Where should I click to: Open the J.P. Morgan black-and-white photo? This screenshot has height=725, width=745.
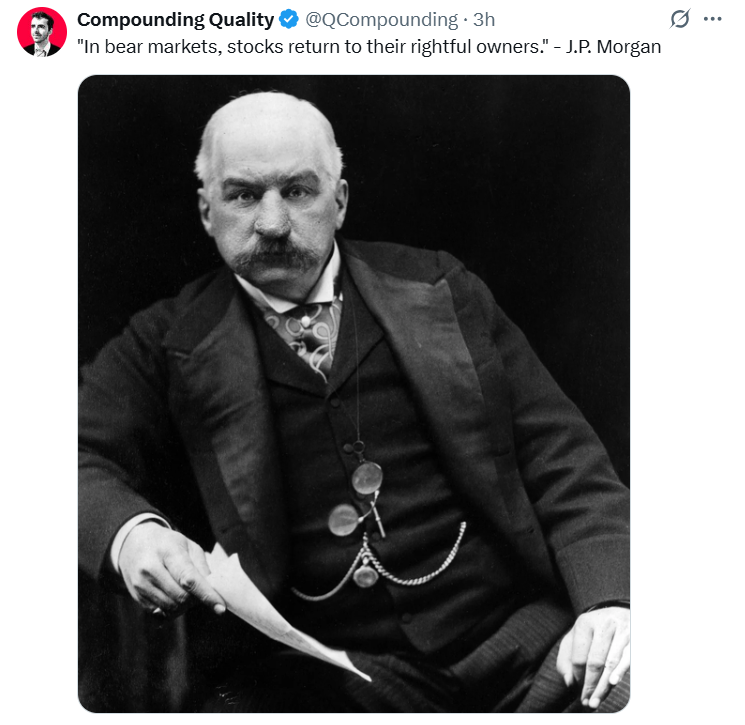click(x=354, y=394)
